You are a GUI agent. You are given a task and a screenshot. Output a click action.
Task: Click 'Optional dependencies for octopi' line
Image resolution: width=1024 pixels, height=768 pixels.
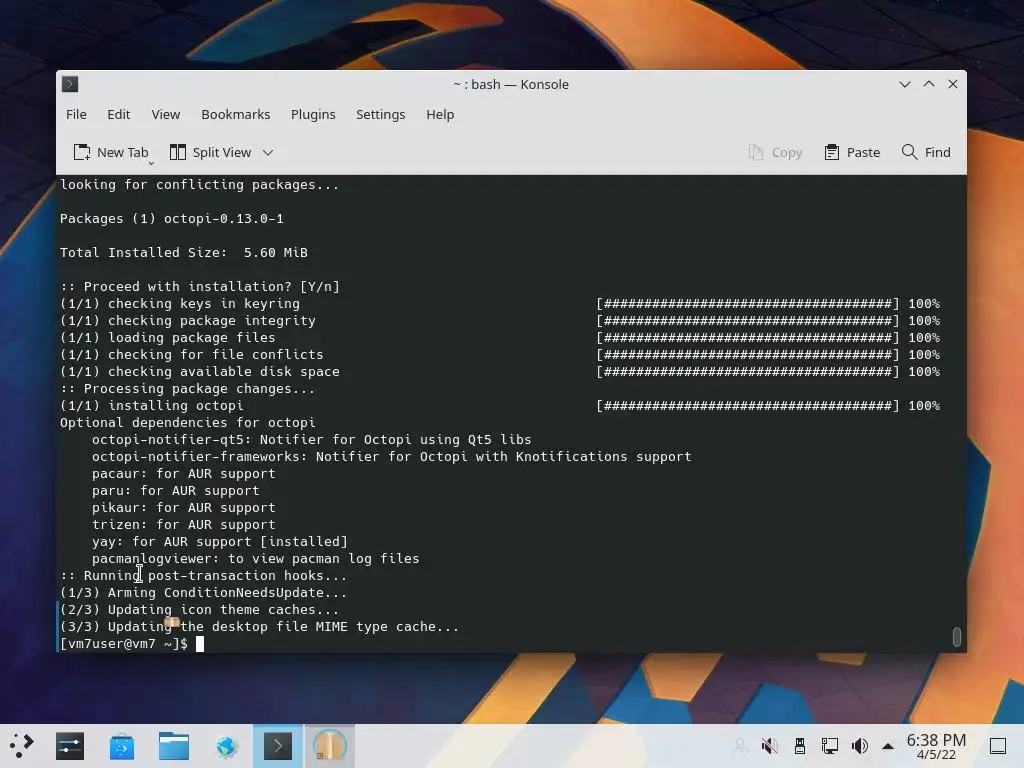(187, 423)
